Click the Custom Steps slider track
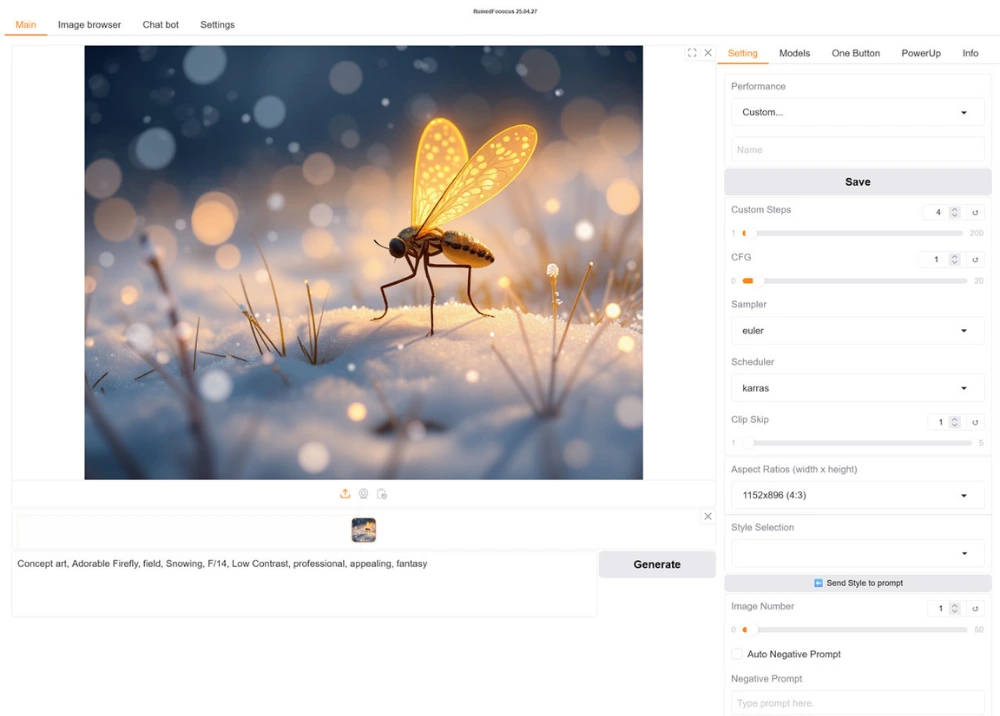Viewport: 1000px width, 716px height. point(853,233)
